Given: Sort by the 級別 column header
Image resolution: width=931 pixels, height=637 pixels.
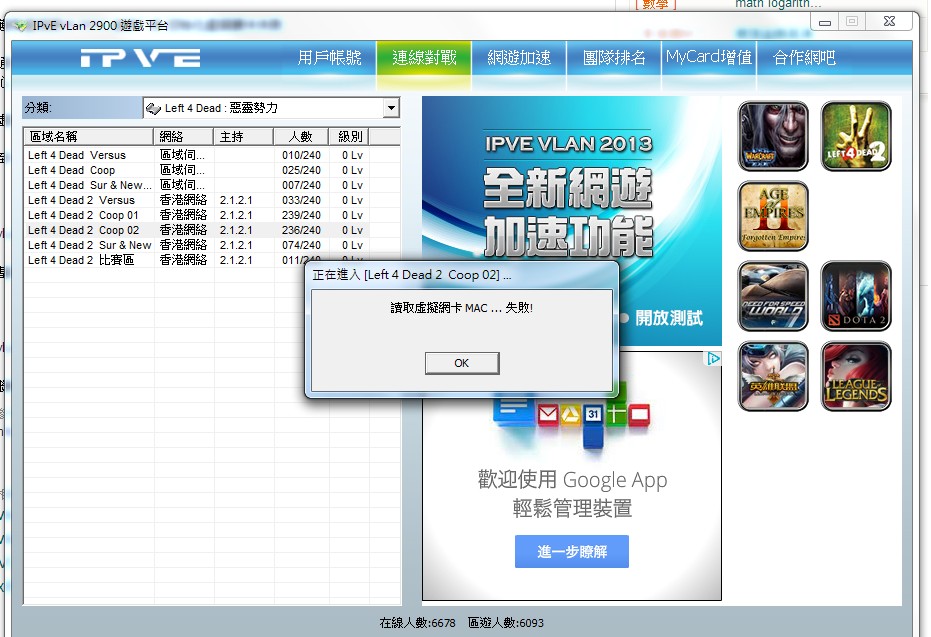Looking at the screenshot, I should [349, 137].
